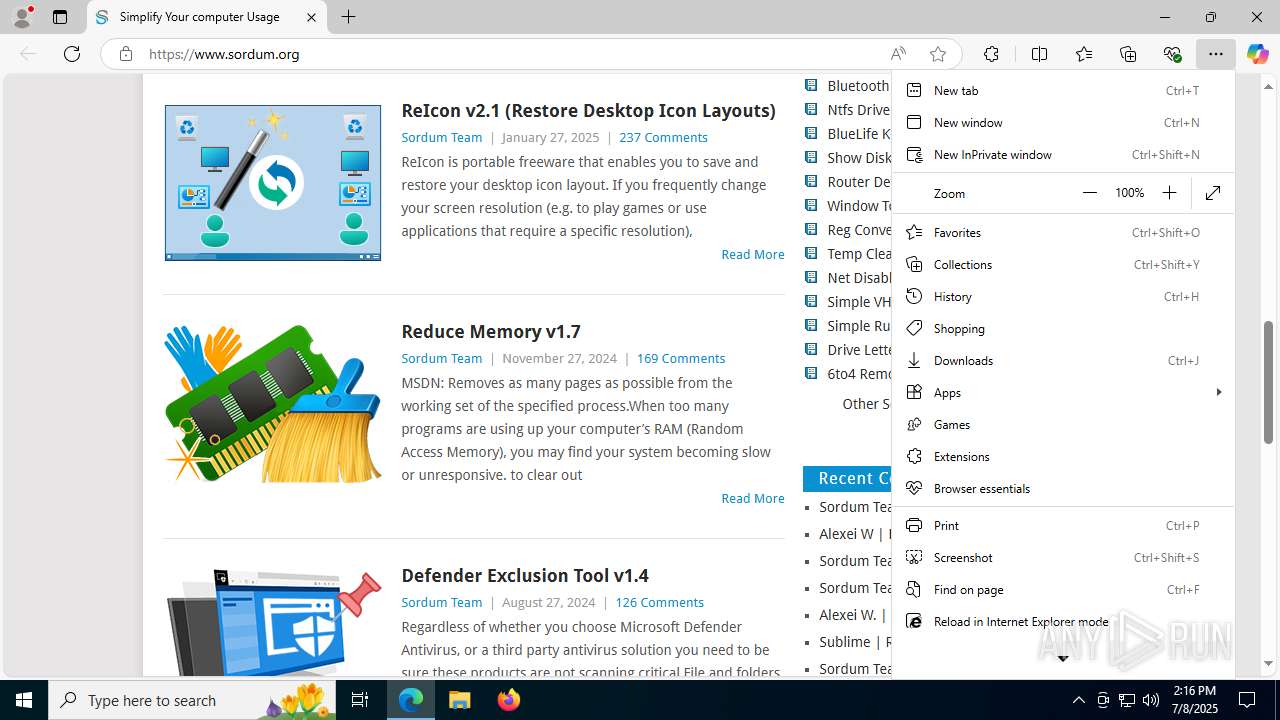Open Favorites toolbar icon
The width and height of the screenshot is (1280, 720).
point(1084,54)
